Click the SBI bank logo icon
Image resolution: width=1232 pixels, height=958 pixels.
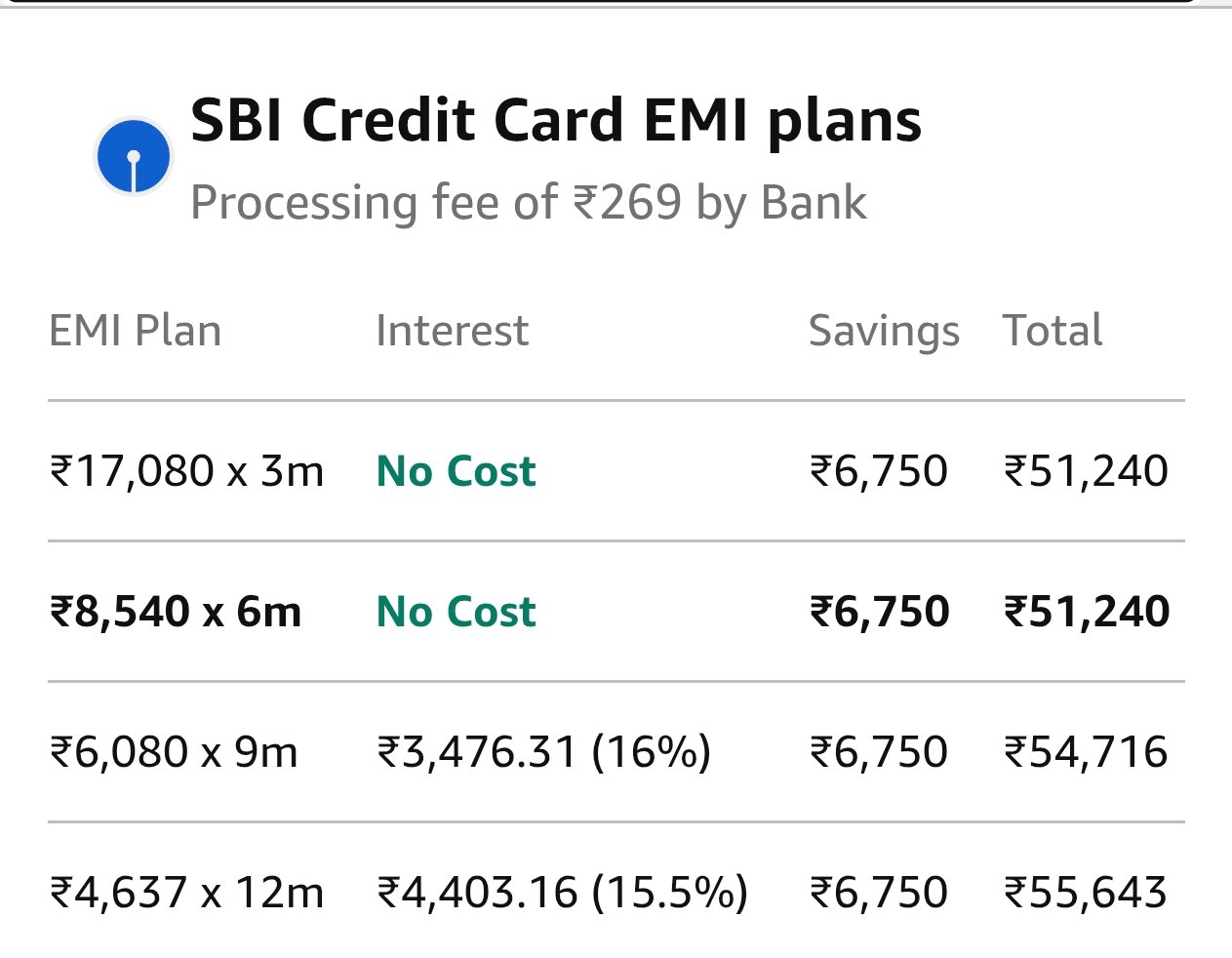tap(134, 156)
